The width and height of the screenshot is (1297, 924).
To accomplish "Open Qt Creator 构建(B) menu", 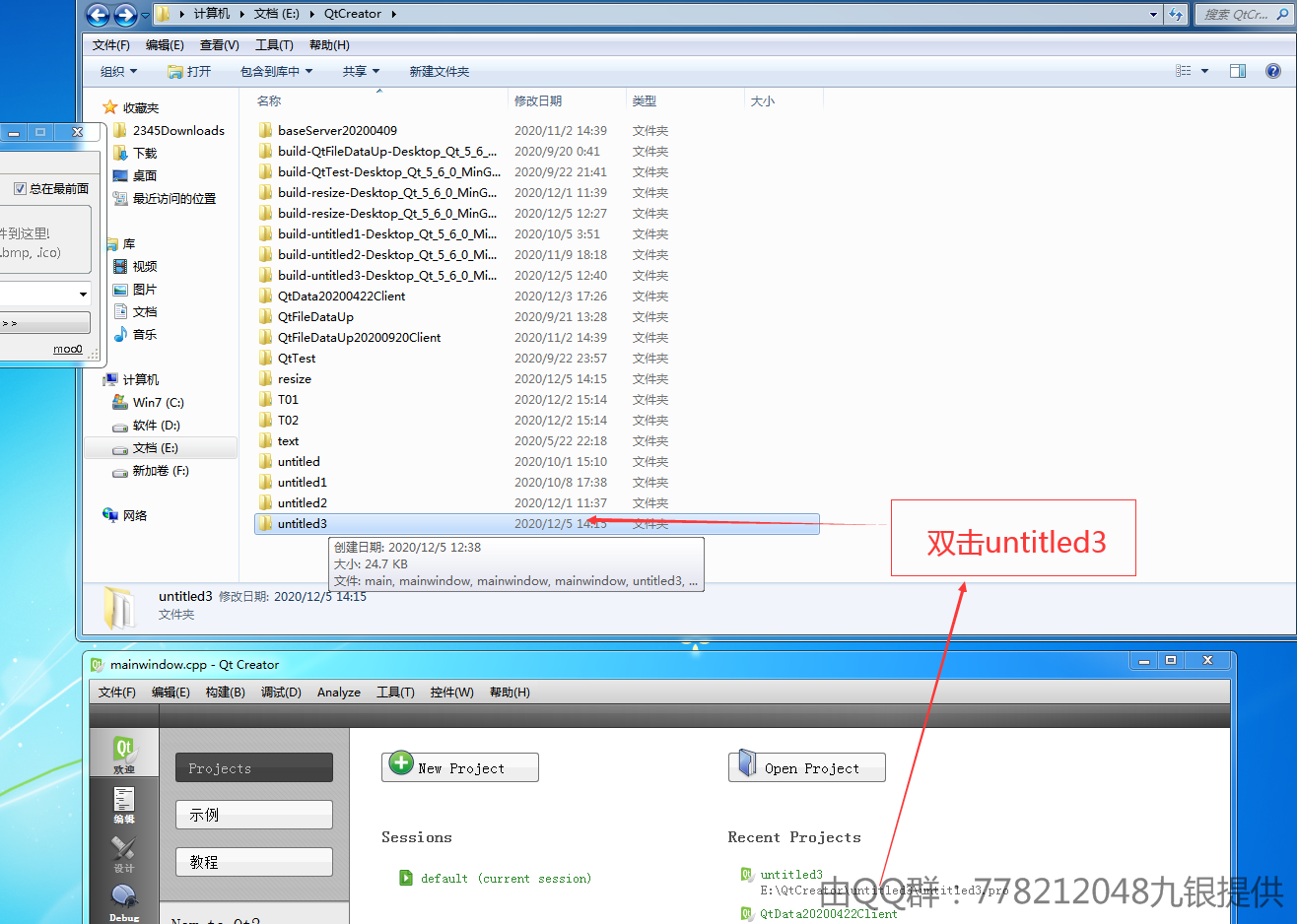I will (226, 693).
